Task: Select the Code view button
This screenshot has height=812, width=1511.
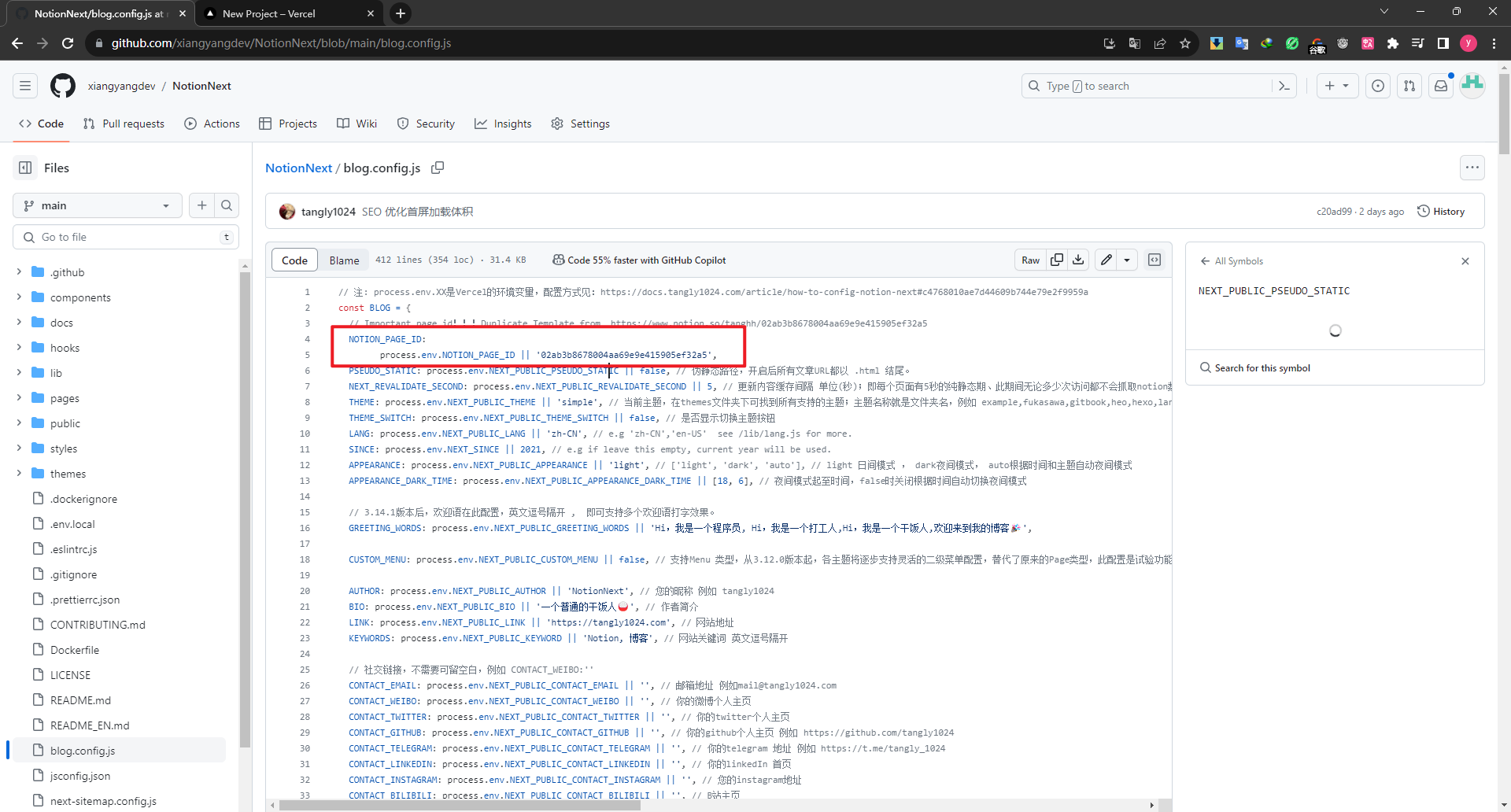Action: pos(294,260)
